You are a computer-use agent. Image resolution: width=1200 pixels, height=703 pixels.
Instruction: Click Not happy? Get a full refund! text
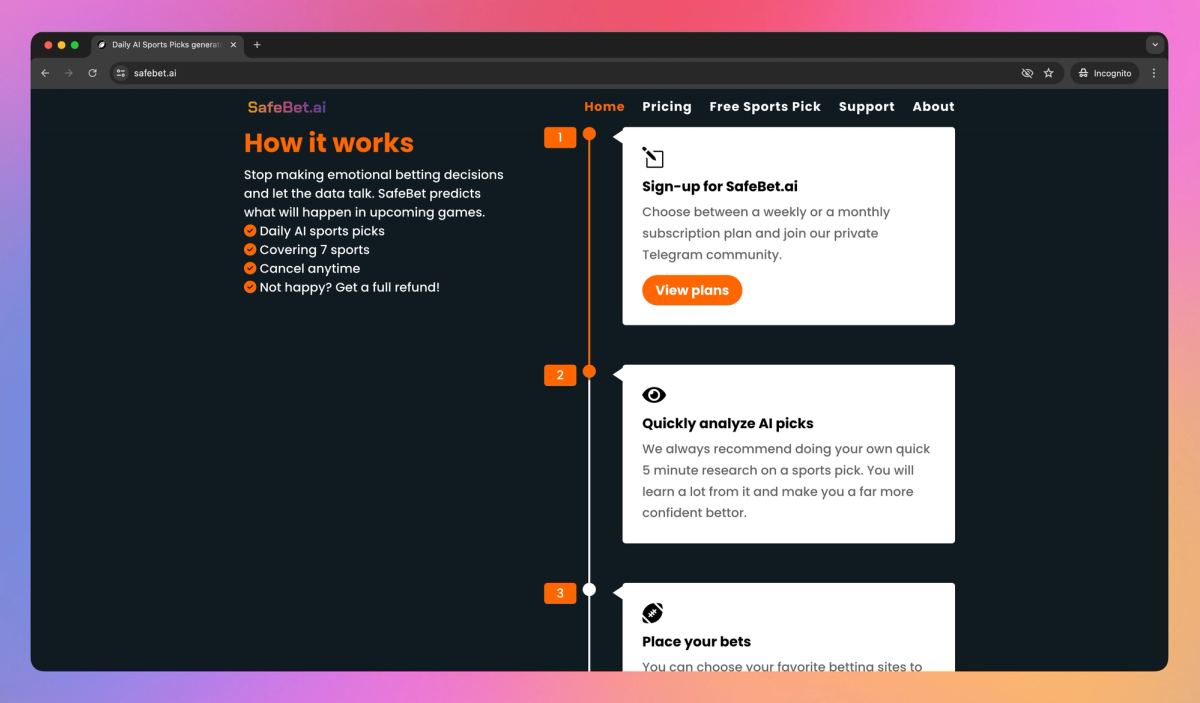tap(350, 287)
